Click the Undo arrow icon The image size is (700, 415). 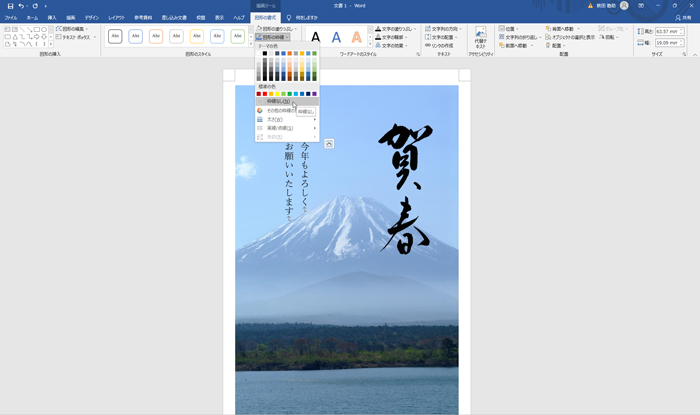point(21,6)
